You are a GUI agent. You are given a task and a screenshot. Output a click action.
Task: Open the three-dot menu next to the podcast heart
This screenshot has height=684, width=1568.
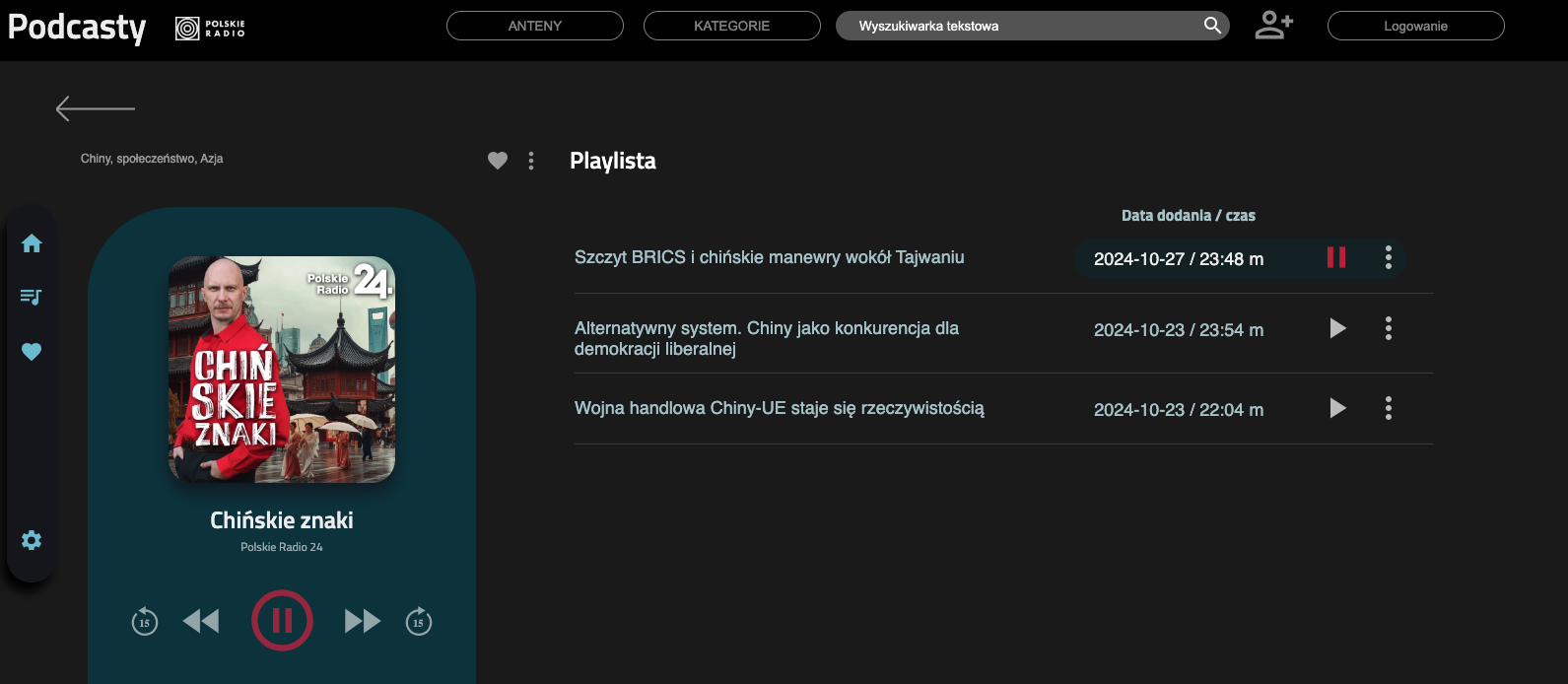(531, 161)
